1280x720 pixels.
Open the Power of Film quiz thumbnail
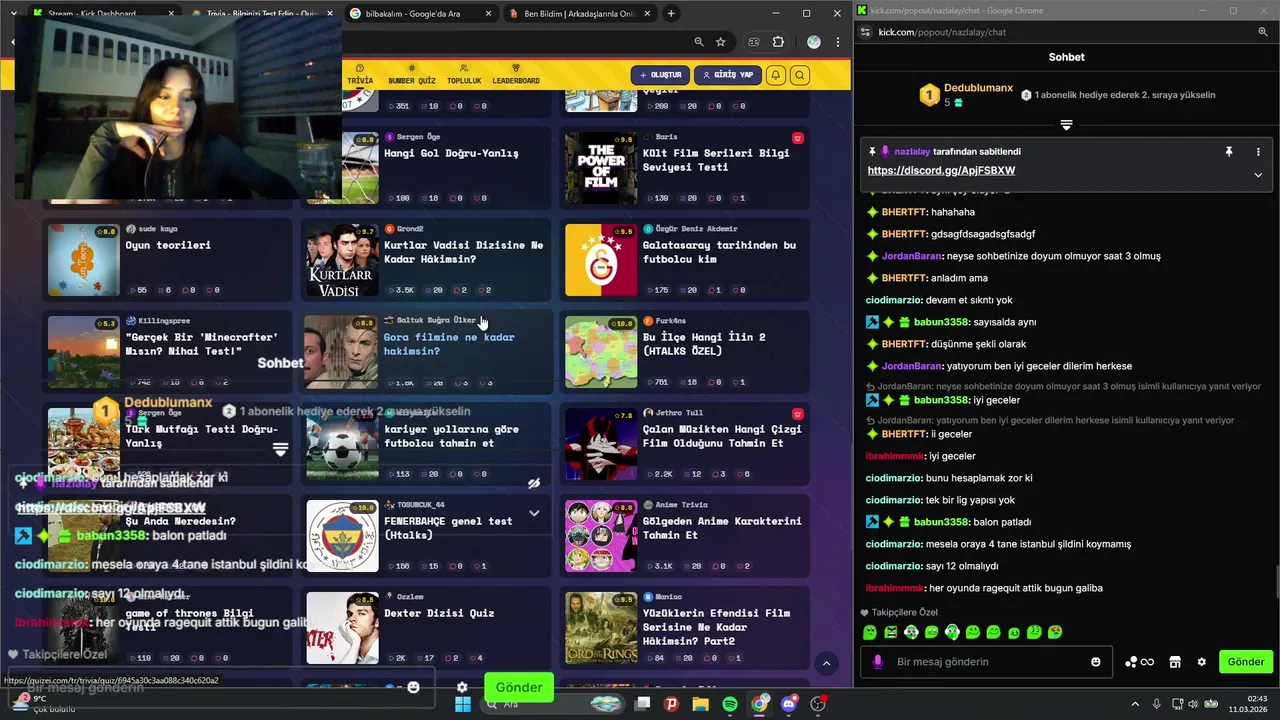[601, 168]
